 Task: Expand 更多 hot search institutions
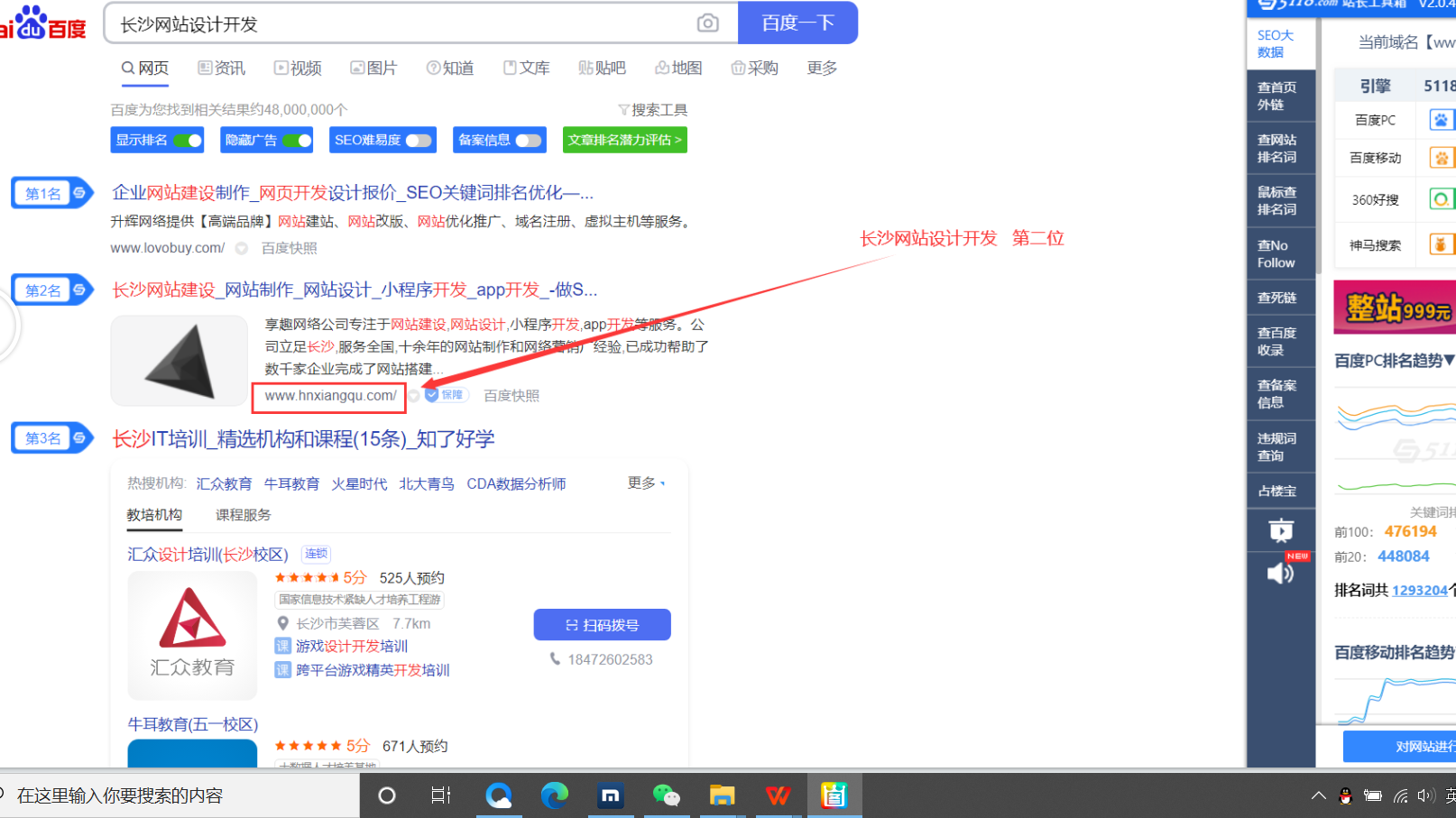646,483
